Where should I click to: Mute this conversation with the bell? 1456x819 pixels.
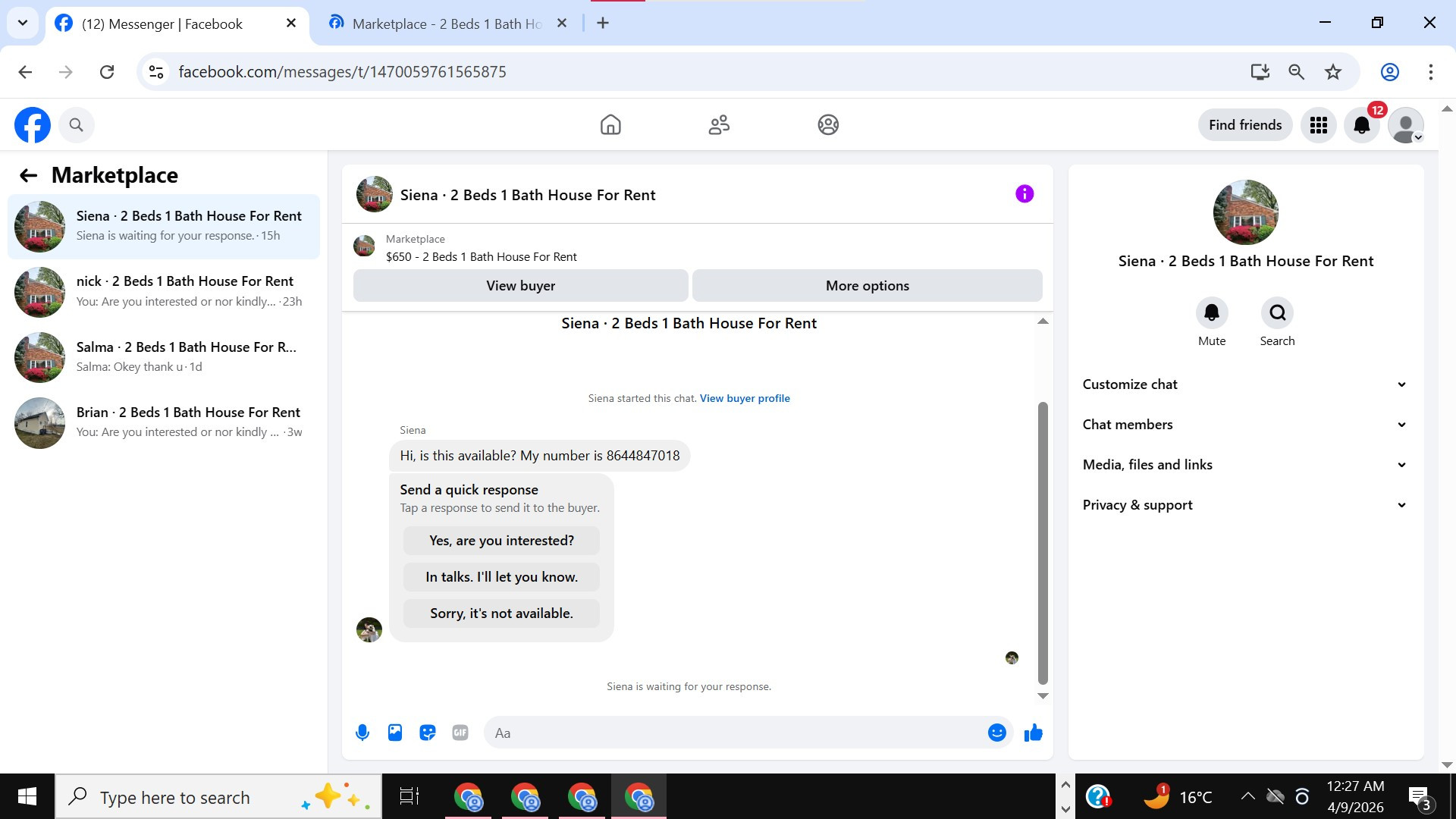pos(1212,313)
